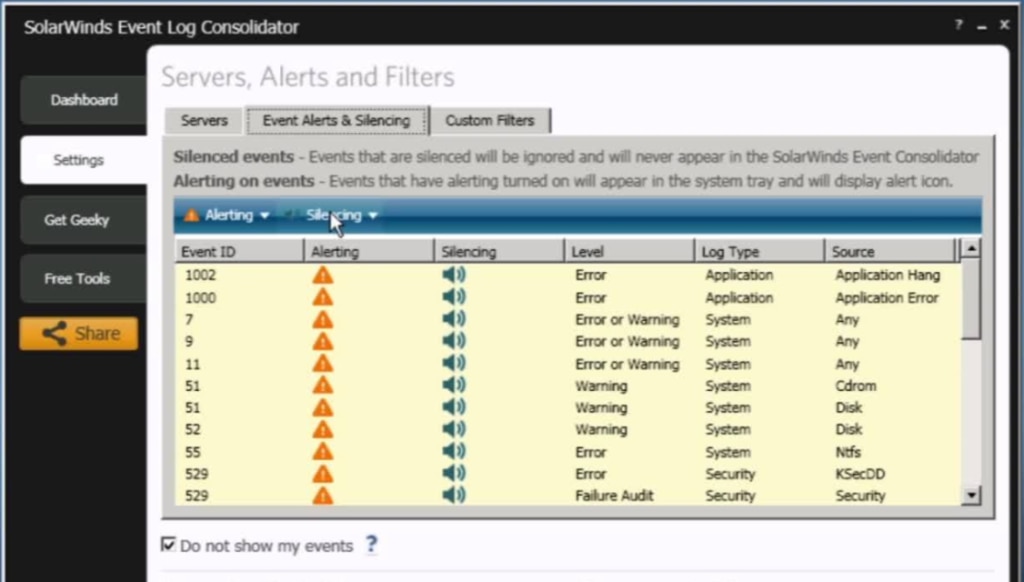
Task: Select the Event Alerts & Silencing tab
Action: 336,121
